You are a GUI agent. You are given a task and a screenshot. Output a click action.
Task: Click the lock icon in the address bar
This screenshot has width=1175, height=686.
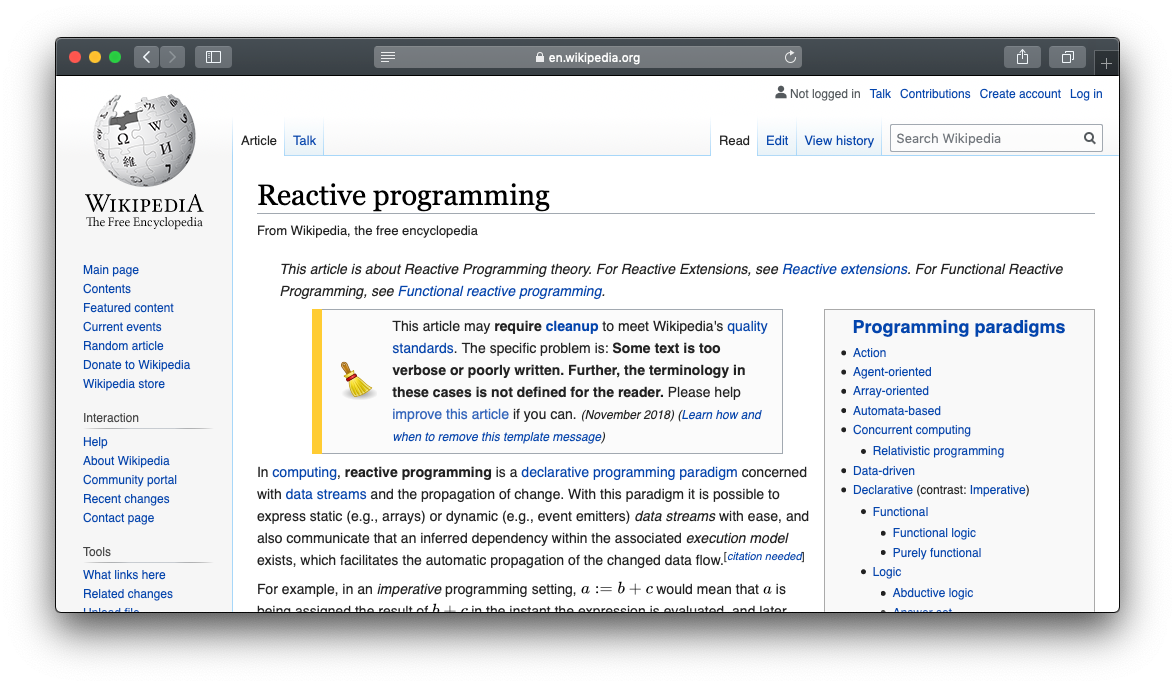click(x=540, y=57)
